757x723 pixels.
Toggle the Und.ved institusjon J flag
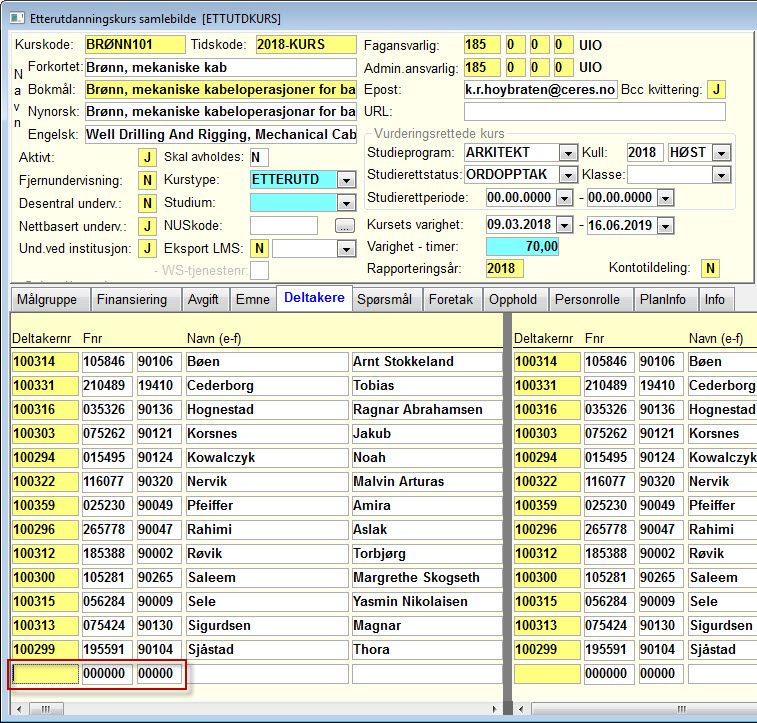pos(147,249)
